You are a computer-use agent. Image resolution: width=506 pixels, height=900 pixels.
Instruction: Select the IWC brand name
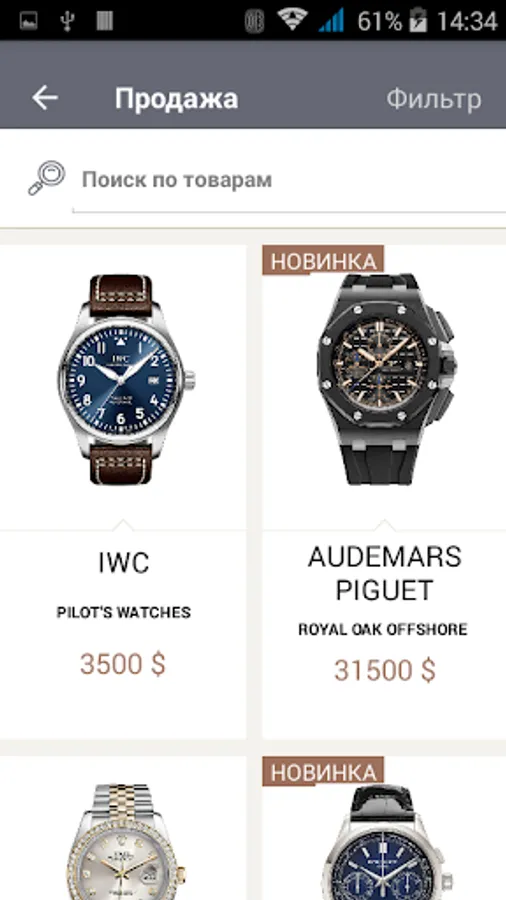tap(123, 563)
